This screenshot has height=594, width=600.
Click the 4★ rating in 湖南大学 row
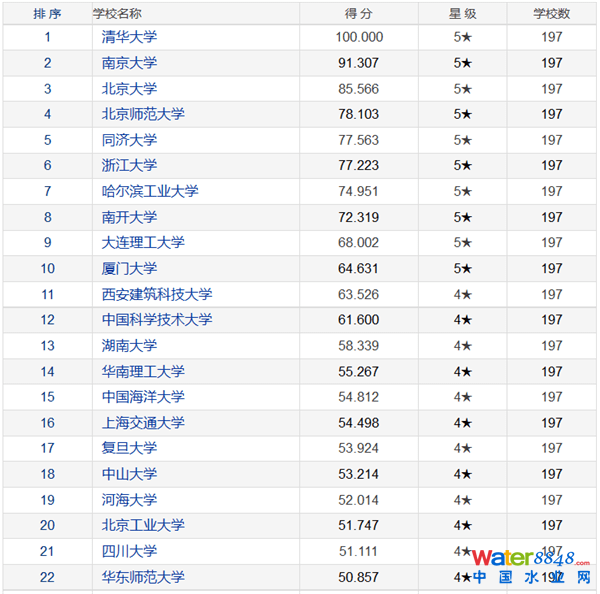463,346
